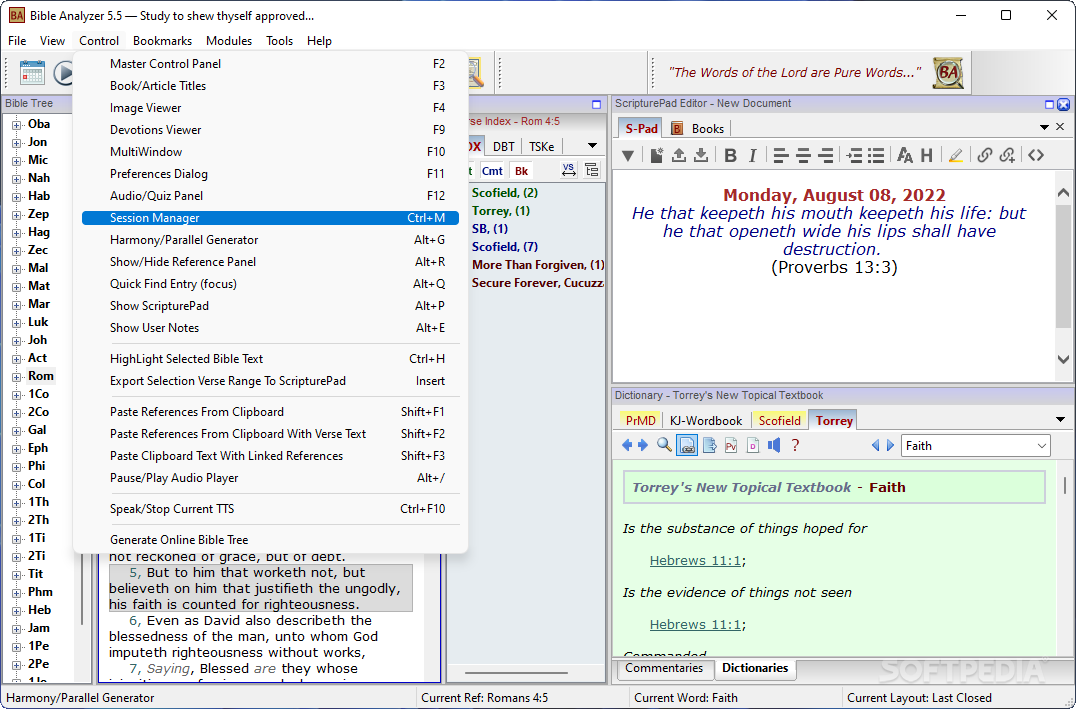Open first Hebrews 11:1 link
Viewport: 1076px width, 709px height.
click(695, 561)
